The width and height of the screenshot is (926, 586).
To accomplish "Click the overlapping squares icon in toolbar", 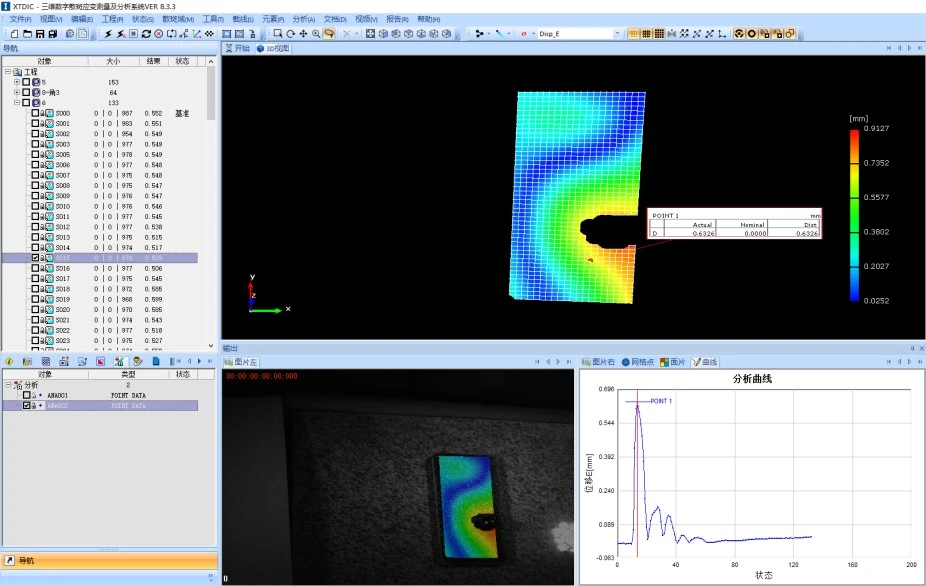I will click(790, 34).
